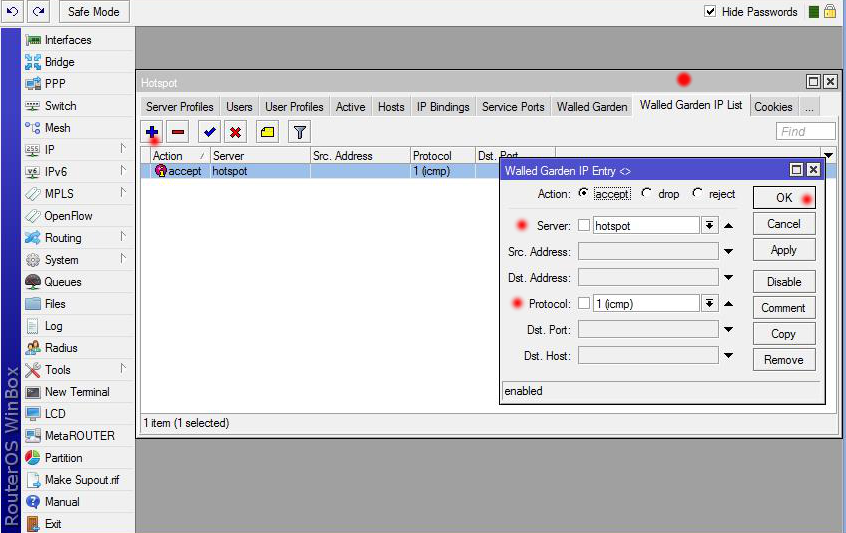Click the blue plus add entry icon
The width and height of the screenshot is (846, 533).
tap(153, 131)
